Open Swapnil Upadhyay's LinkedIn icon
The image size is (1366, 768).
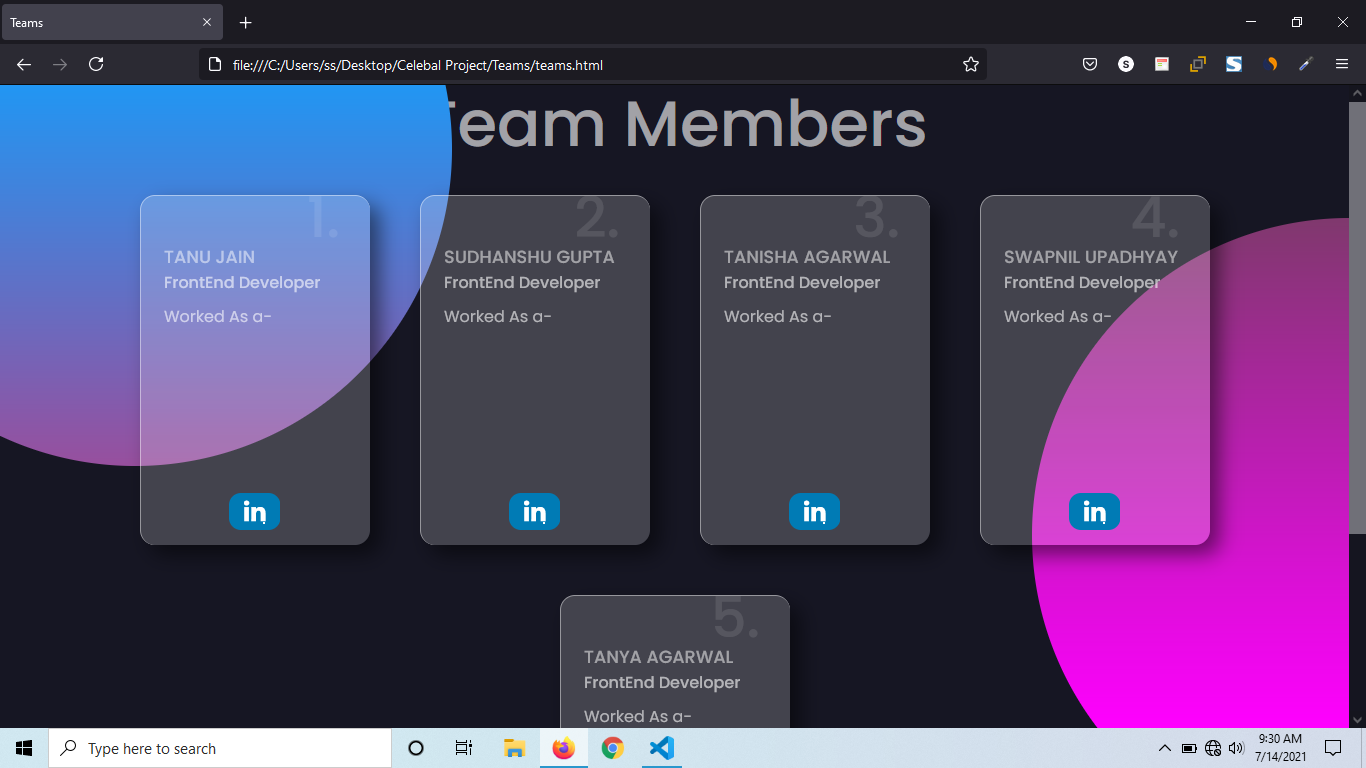(1094, 511)
